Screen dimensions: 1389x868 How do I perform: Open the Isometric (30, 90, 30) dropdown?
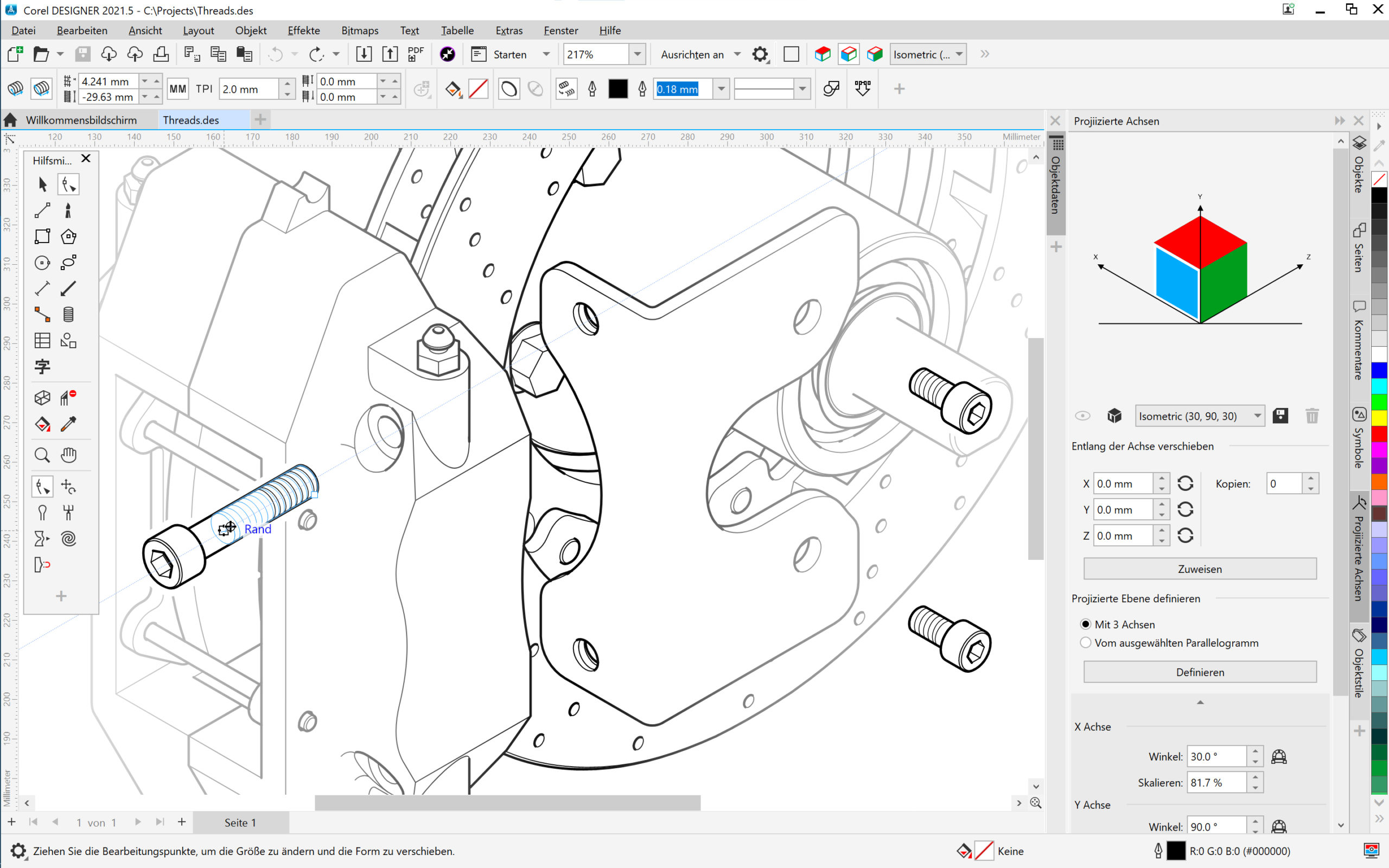pyautogui.click(x=1257, y=416)
